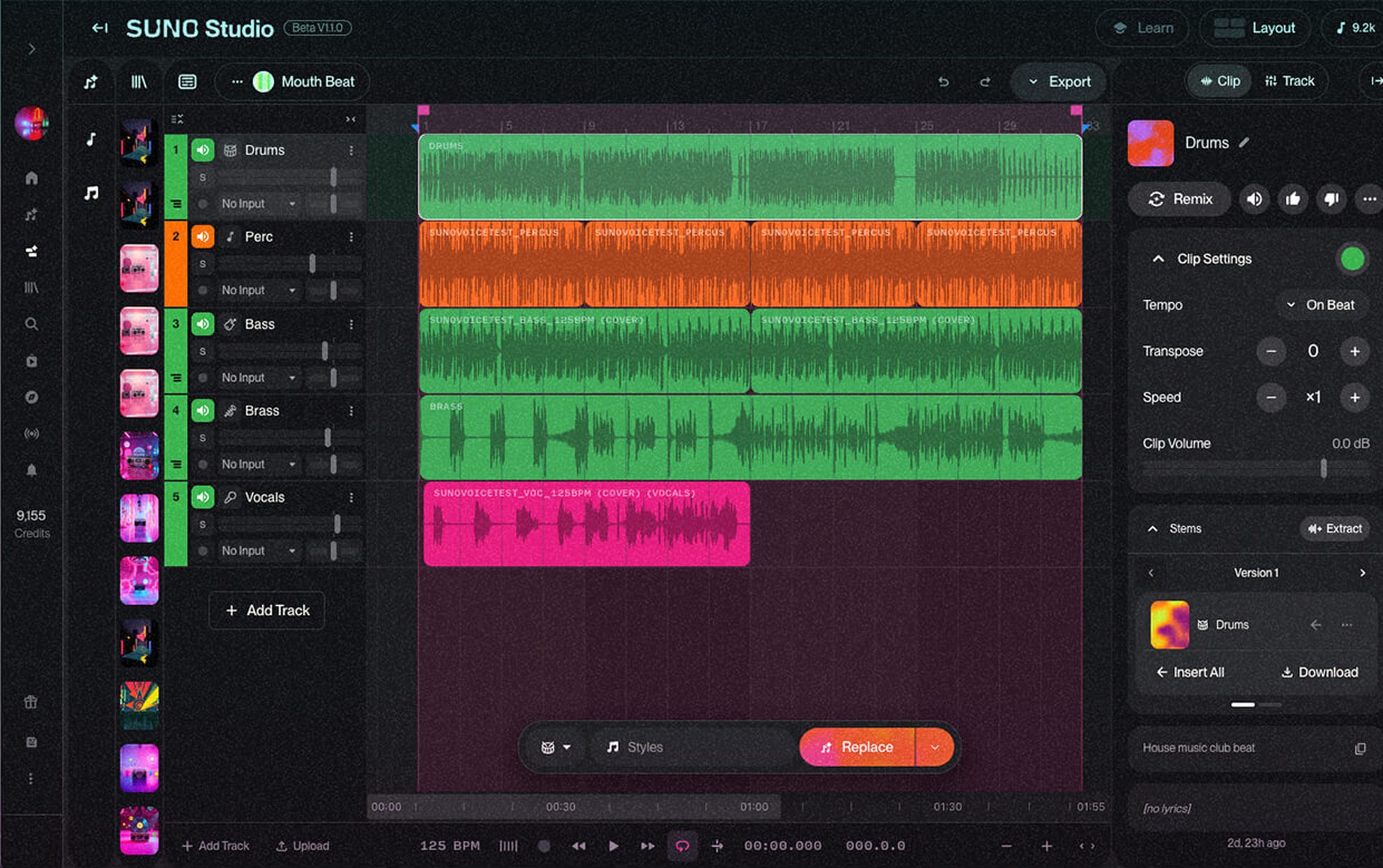Open more options beside Remix button
1383x868 pixels.
pos(1369,199)
